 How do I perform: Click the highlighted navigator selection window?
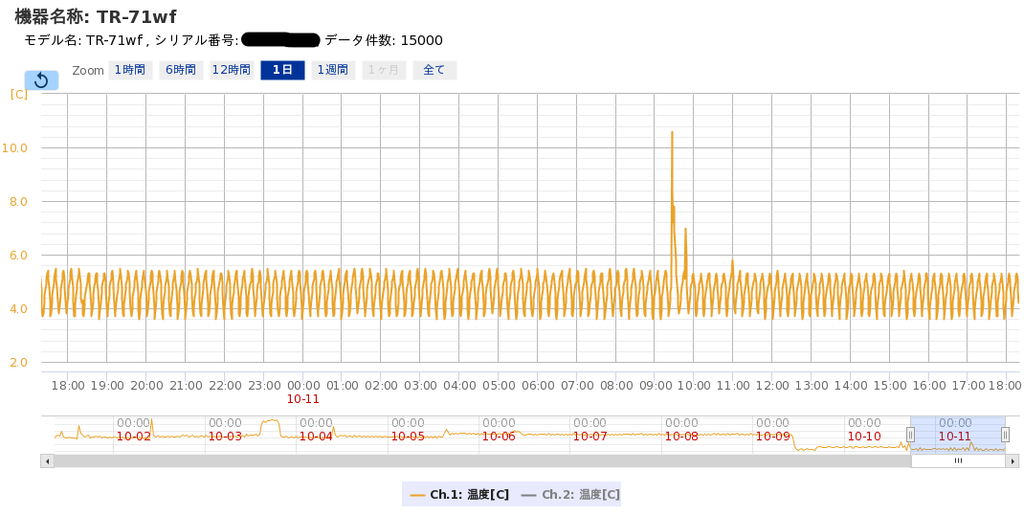958,434
